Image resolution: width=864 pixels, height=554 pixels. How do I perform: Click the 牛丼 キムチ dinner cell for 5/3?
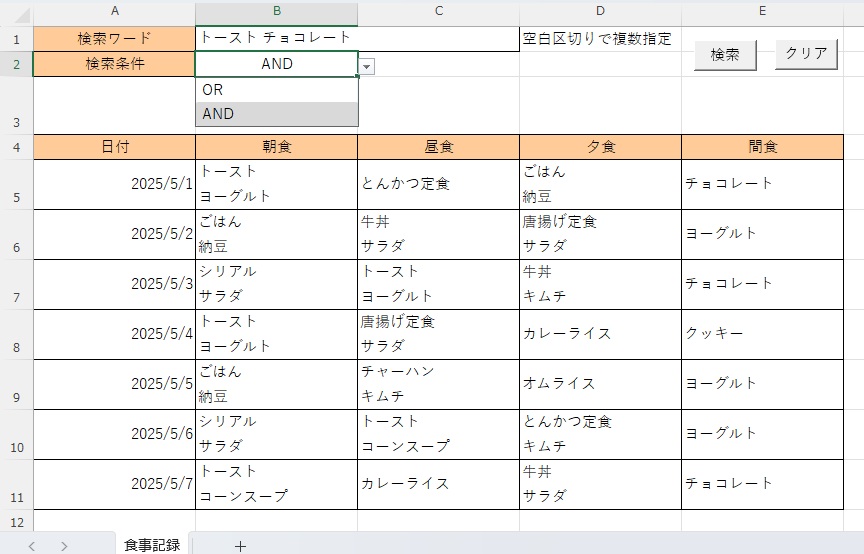(x=601, y=284)
